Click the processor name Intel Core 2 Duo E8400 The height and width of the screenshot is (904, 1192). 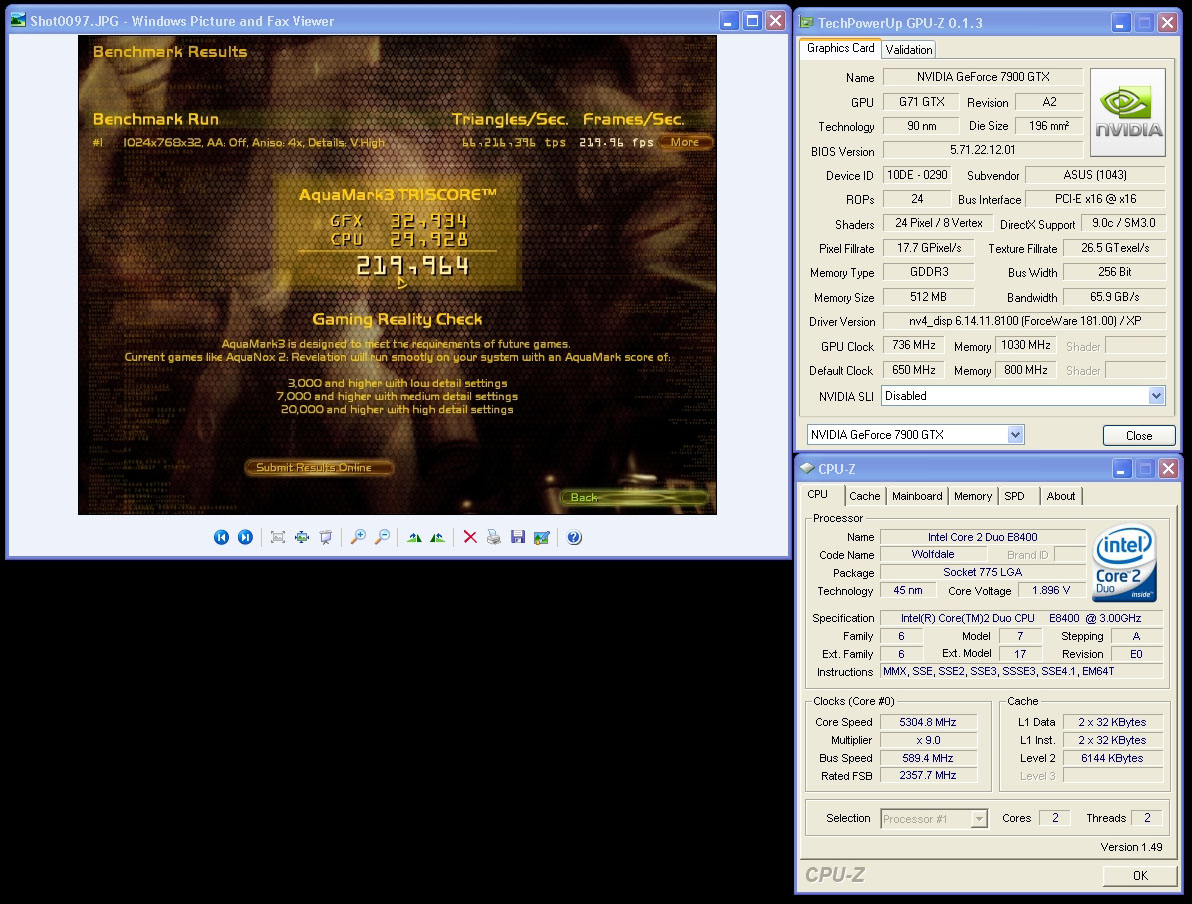[982, 537]
